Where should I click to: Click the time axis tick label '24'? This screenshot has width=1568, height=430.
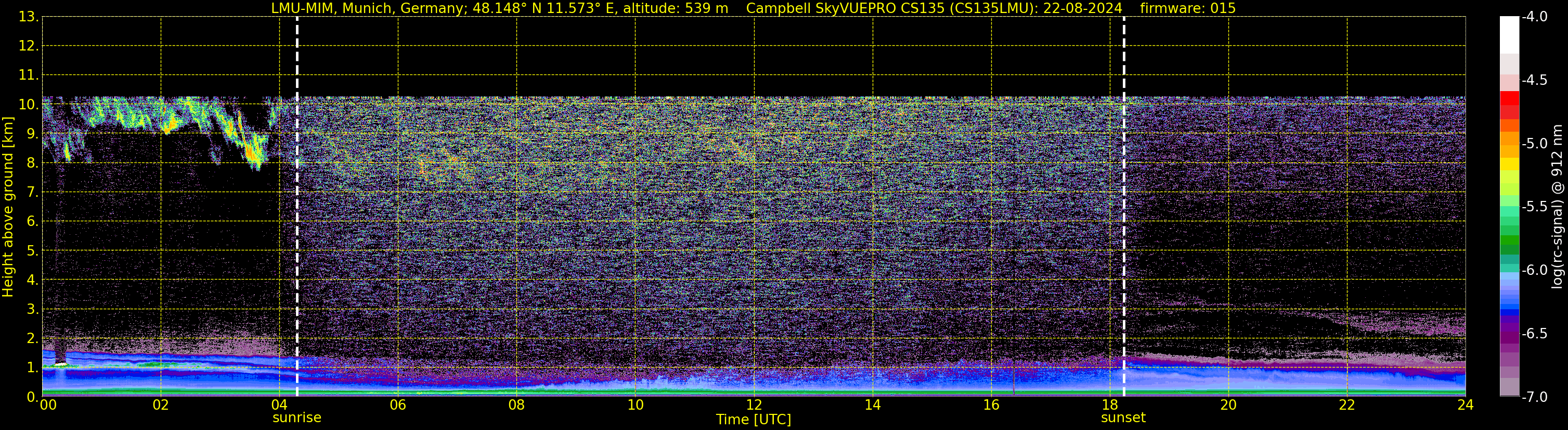[1466, 405]
